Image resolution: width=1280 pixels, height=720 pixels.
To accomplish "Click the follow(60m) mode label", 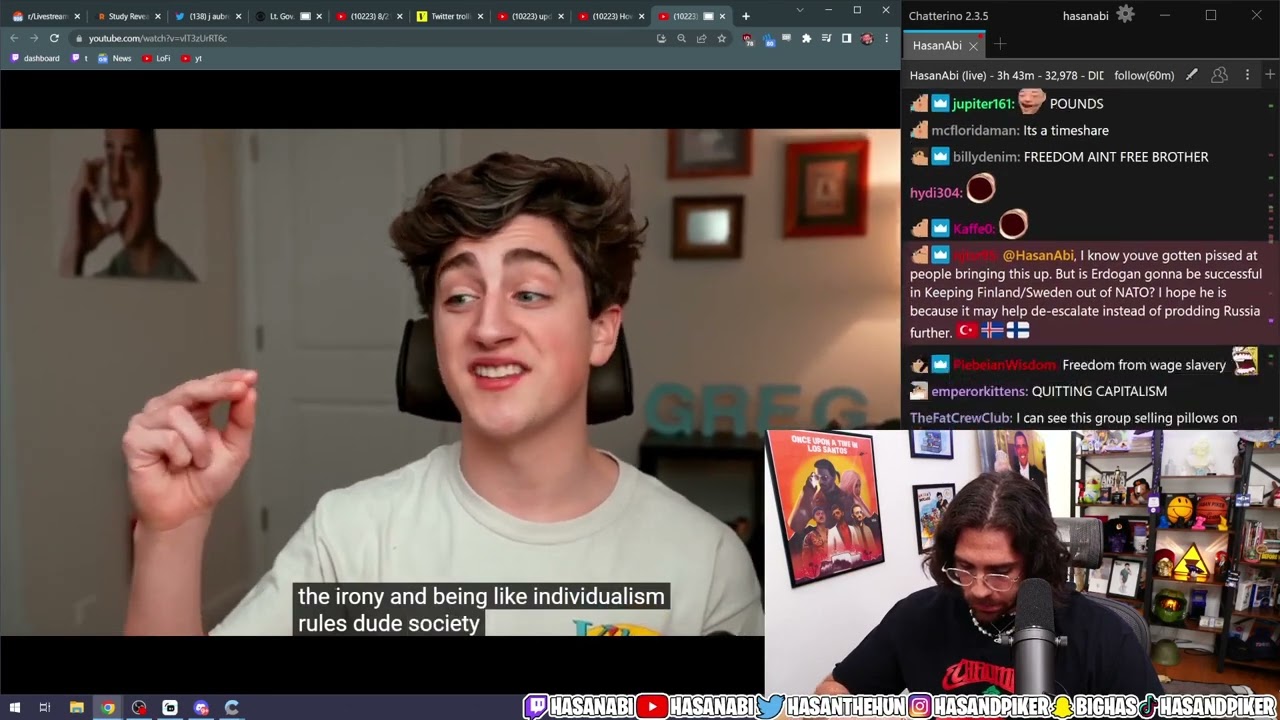I will (x=1144, y=75).
